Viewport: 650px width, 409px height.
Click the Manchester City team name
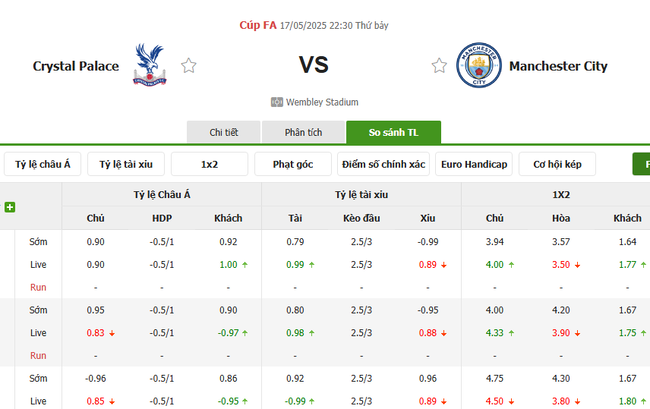click(558, 66)
